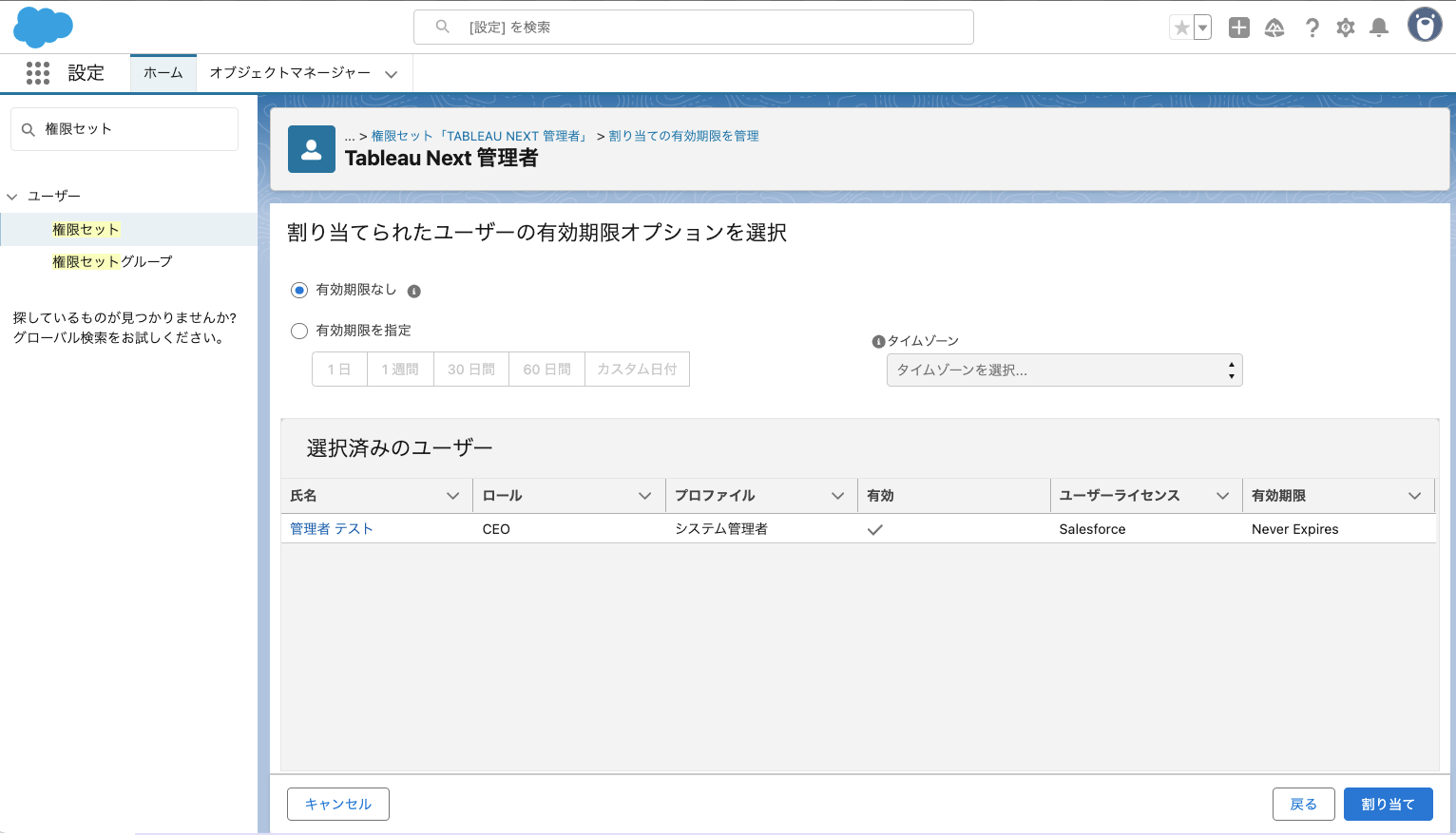Open the プロファイル column menu chevron
Screen dimensions: 1456x835
(838, 496)
